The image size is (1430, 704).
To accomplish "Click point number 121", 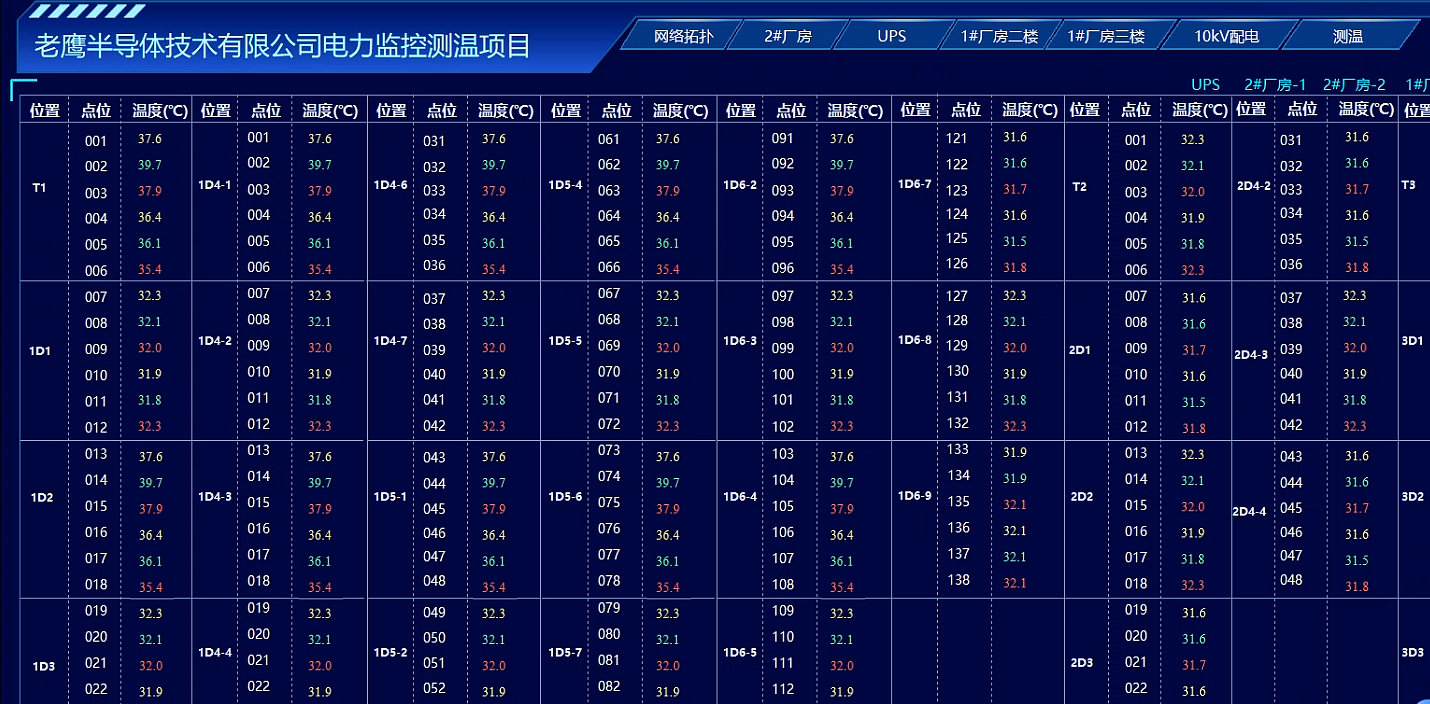I will [957, 138].
